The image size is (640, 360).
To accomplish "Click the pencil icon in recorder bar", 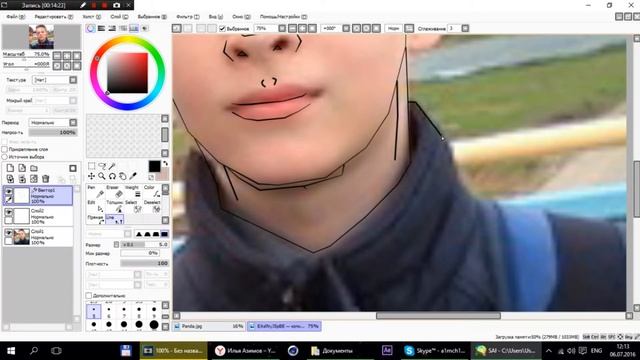I will [83, 5].
